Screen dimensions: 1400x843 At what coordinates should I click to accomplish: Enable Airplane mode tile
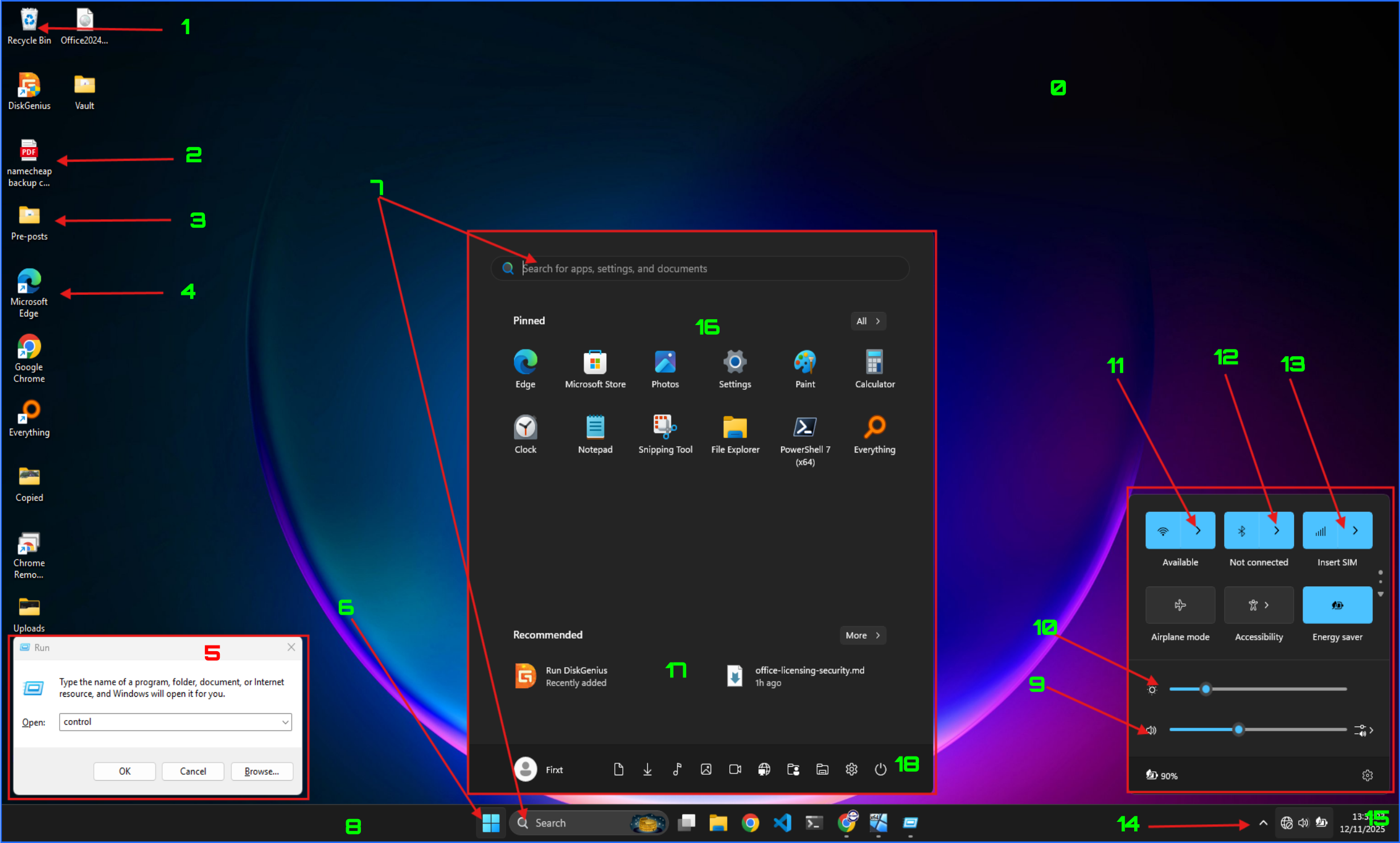click(1180, 605)
